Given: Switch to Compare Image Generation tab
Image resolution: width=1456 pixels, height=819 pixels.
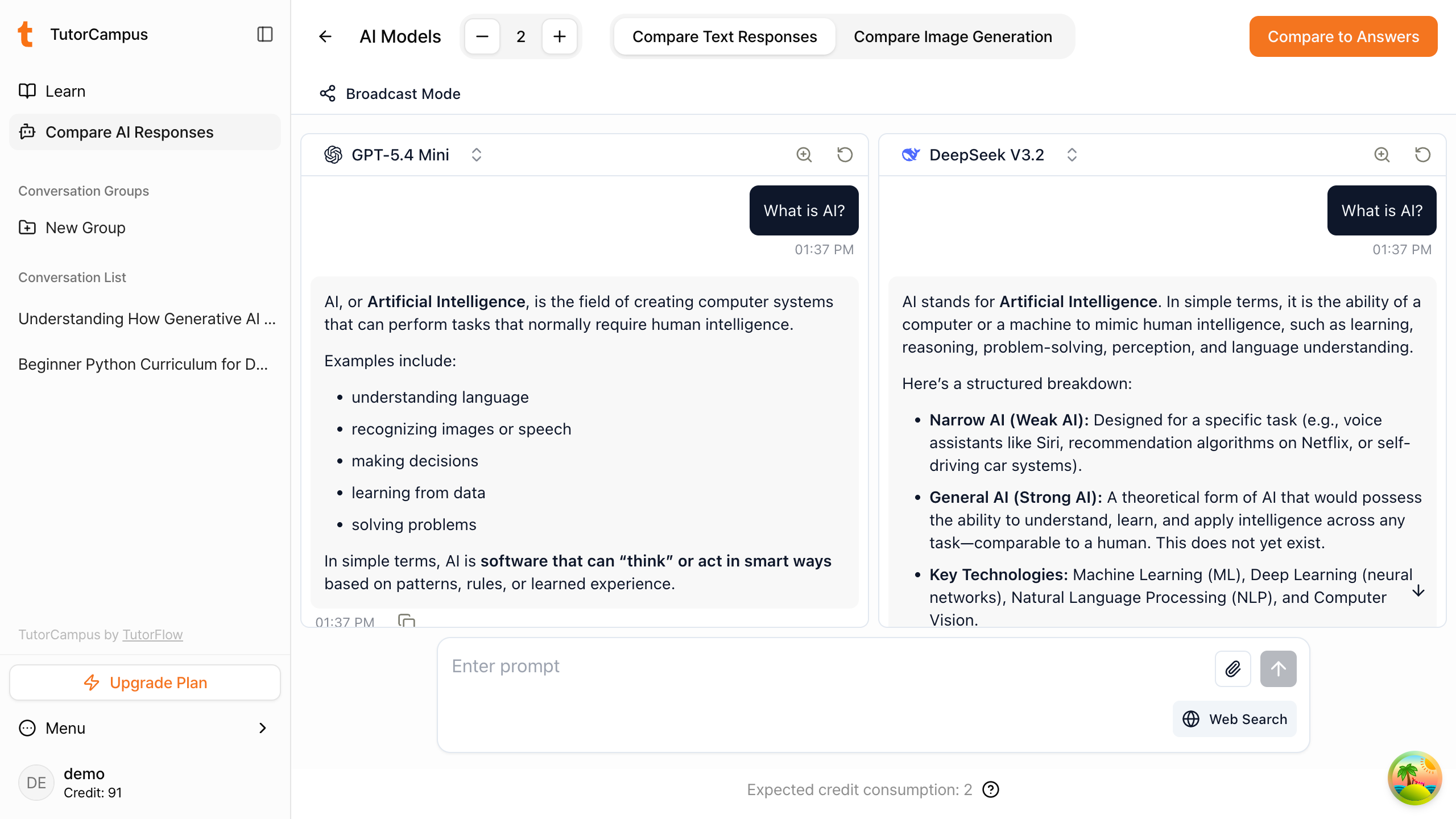Looking at the screenshot, I should (953, 36).
